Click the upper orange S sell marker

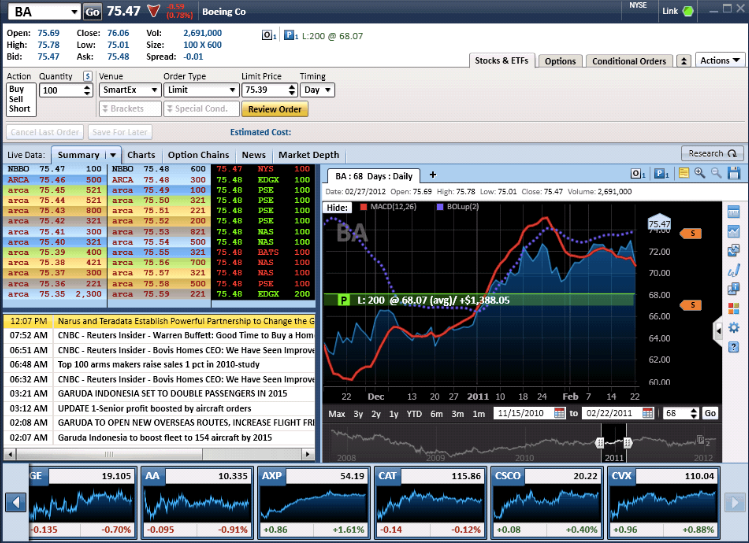691,234
